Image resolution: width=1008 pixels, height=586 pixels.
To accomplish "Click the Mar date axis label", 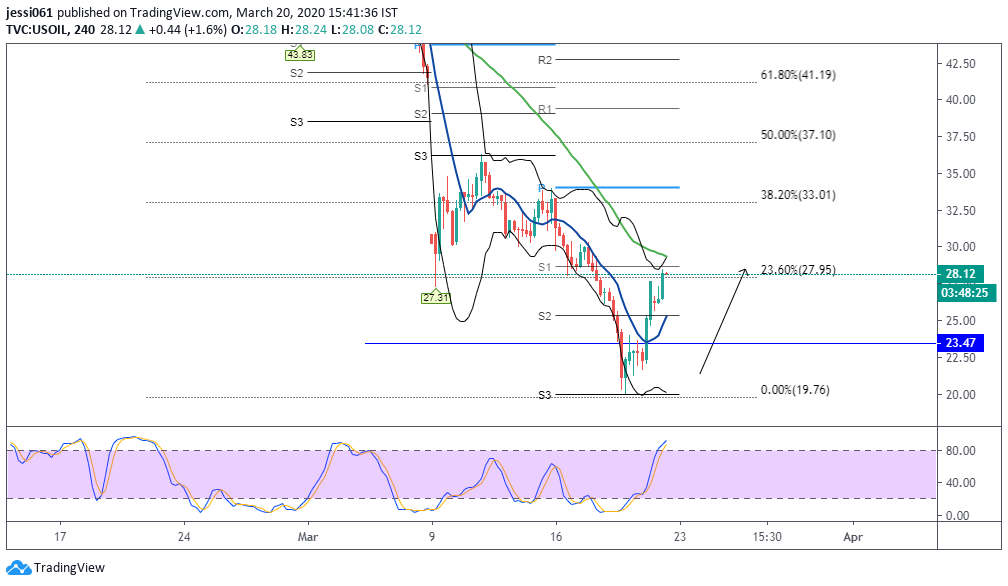I will (x=308, y=537).
